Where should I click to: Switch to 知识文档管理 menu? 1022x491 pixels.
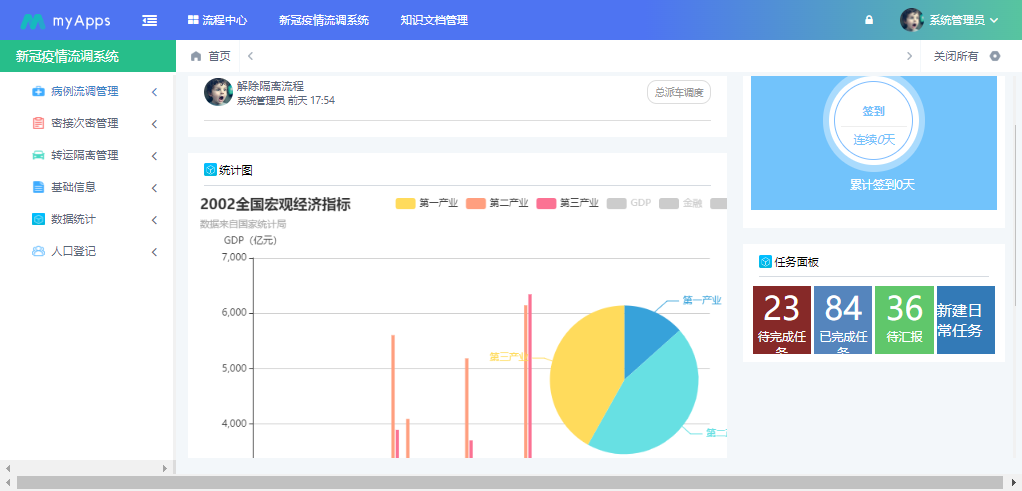pyautogui.click(x=433, y=20)
